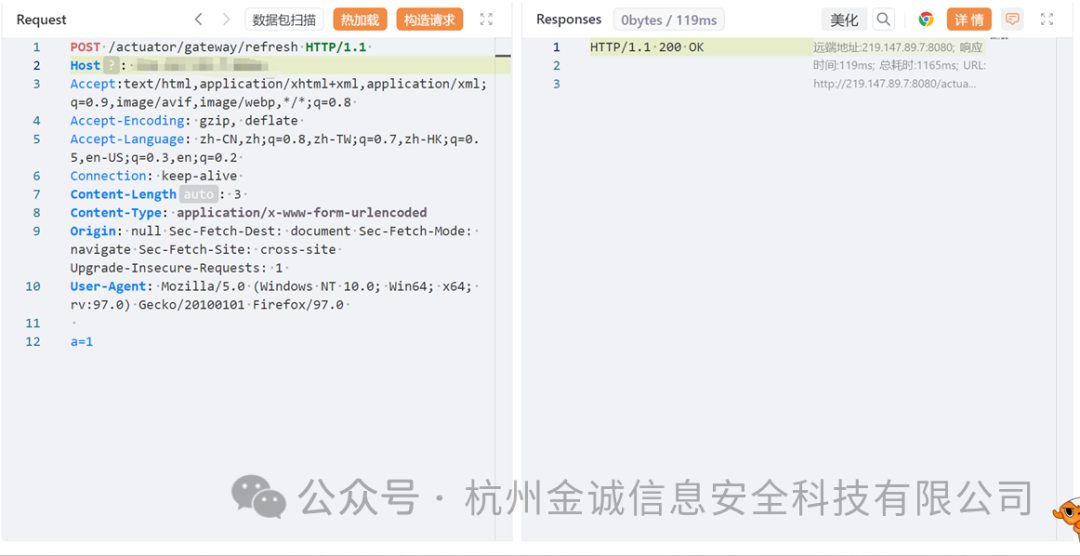Click HTTP/1.1 200 OK response line
The image size is (1080, 556).
pos(647,48)
